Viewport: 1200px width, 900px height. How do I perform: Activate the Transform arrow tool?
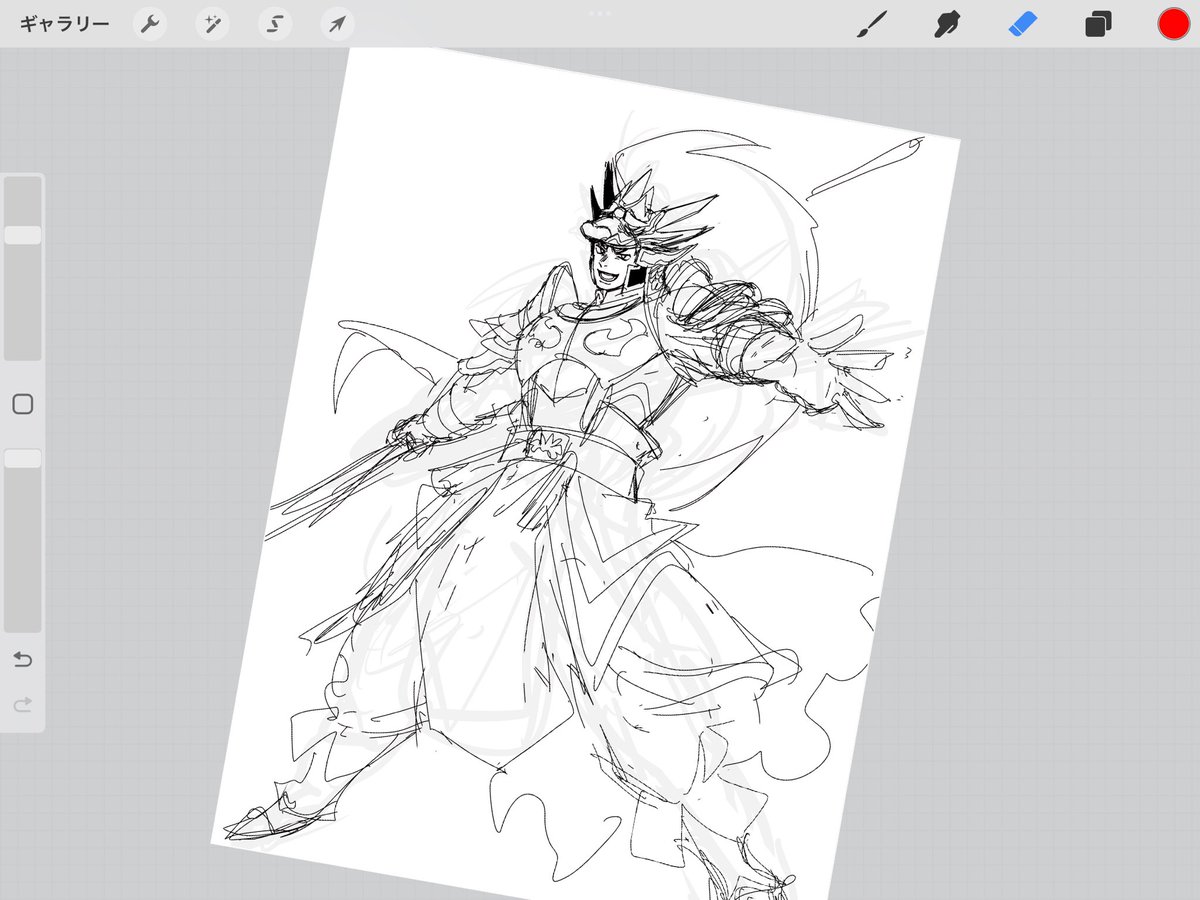coord(338,24)
